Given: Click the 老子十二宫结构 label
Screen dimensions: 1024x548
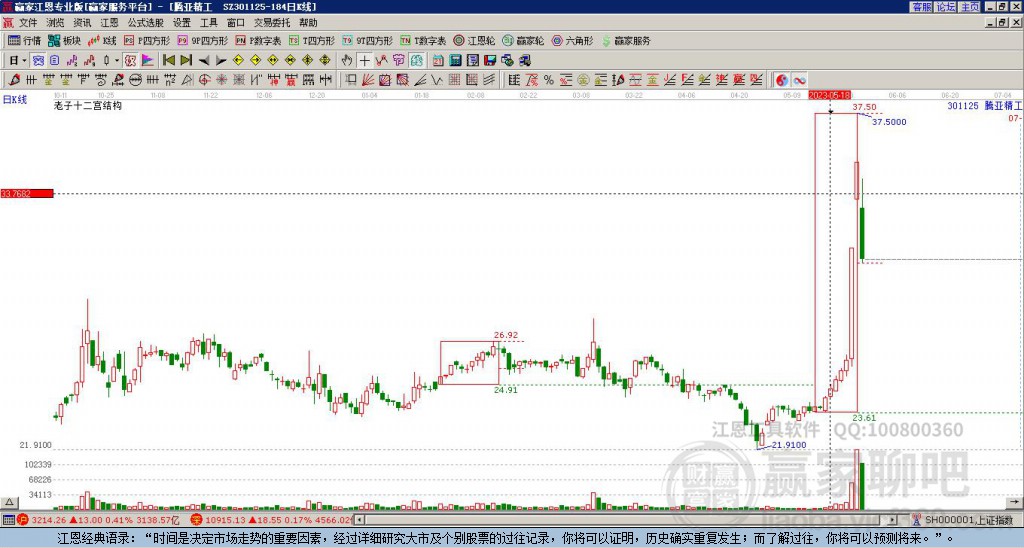Looking at the screenshot, I should [x=88, y=105].
